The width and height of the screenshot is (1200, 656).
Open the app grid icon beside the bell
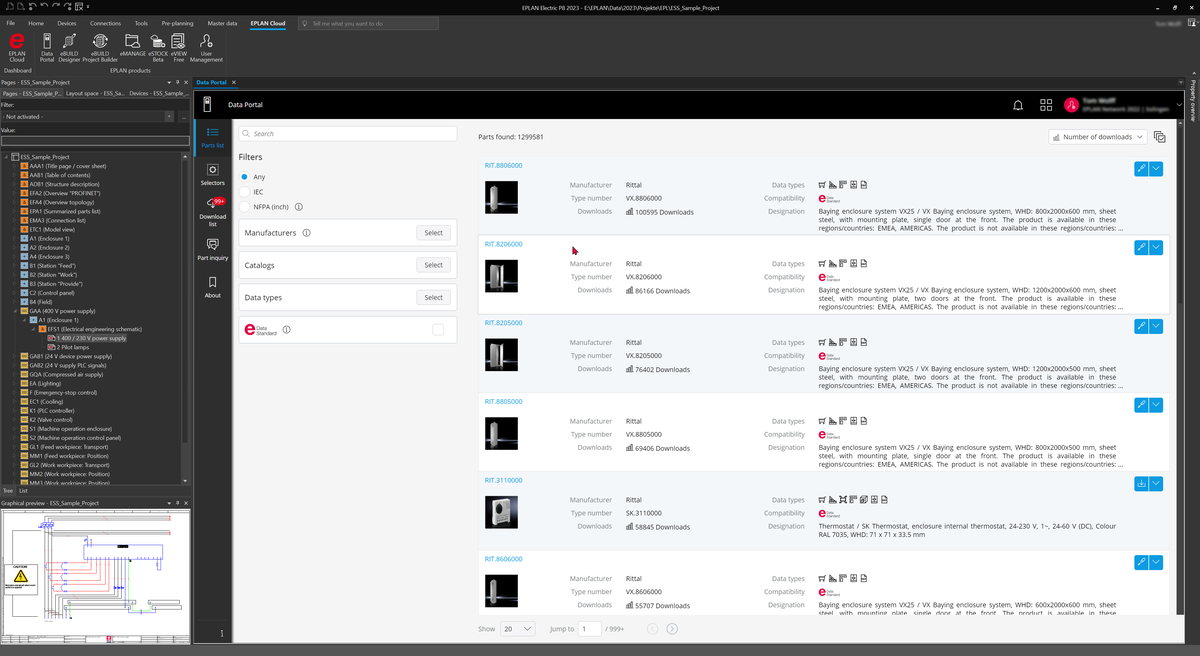(x=1046, y=105)
